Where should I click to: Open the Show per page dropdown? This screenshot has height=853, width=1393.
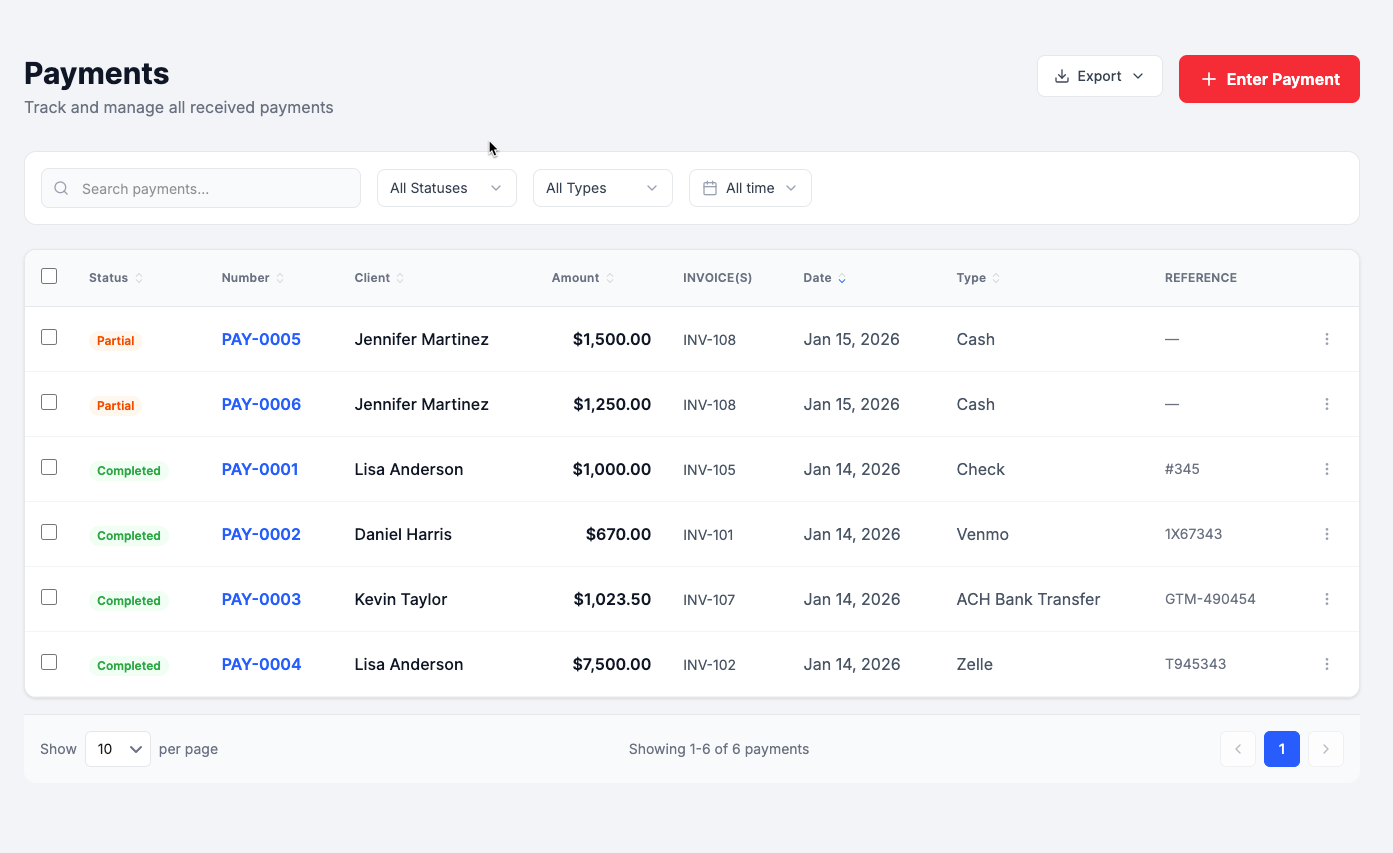pyautogui.click(x=117, y=748)
